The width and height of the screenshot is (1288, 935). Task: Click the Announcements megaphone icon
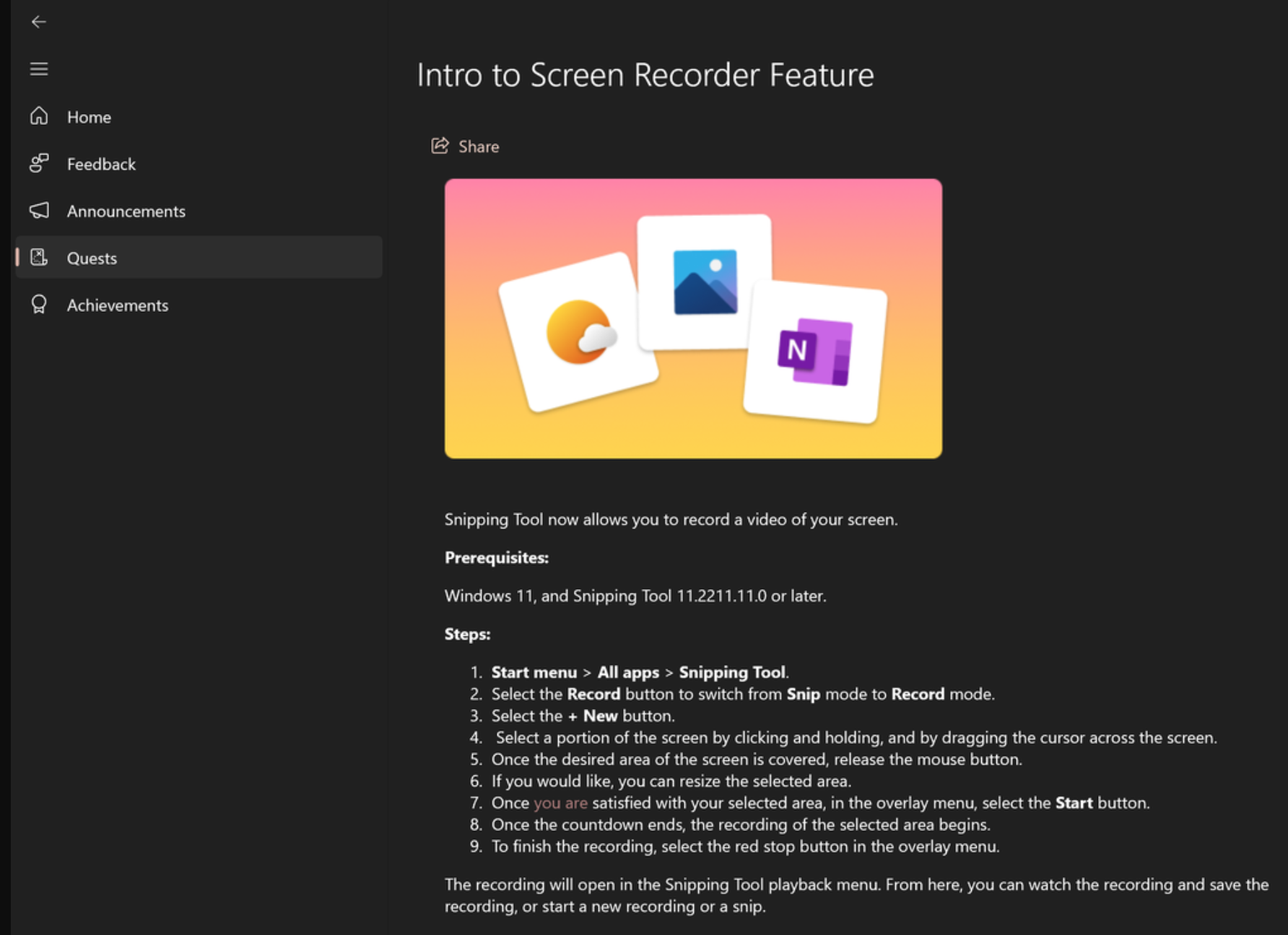click(38, 211)
